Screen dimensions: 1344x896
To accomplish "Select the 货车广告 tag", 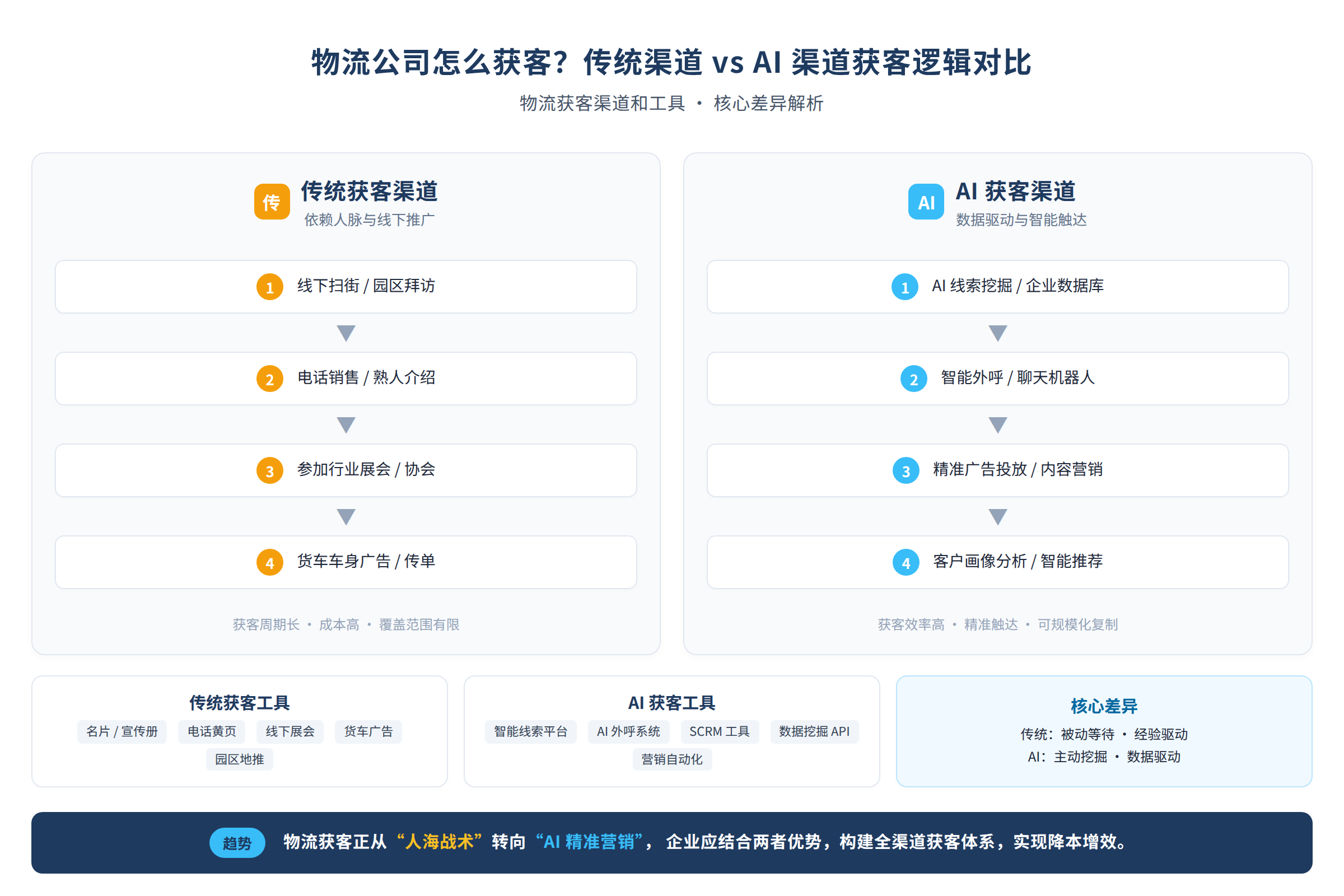I will coord(368,731).
